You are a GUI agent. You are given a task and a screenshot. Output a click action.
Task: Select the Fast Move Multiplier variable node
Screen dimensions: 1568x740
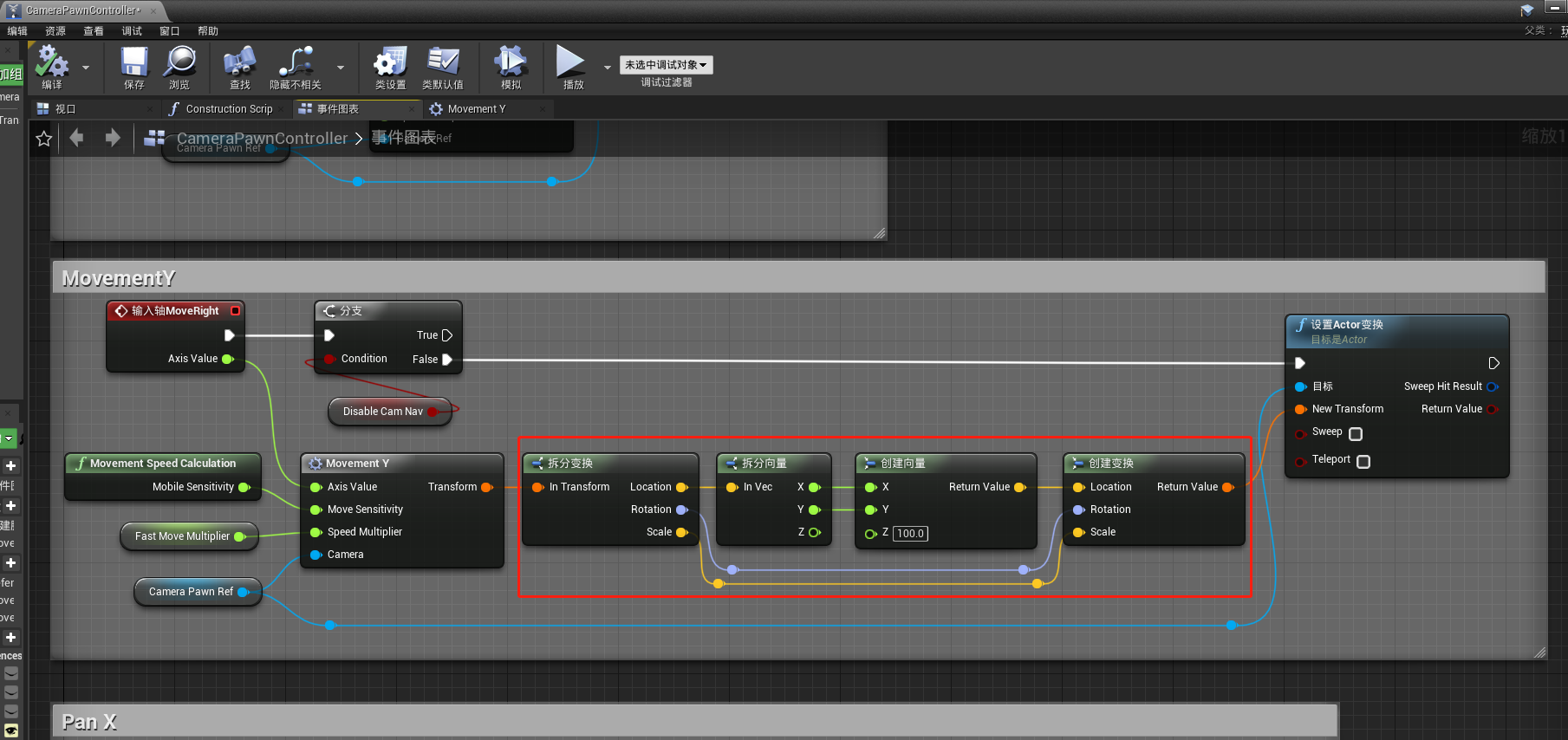point(190,536)
